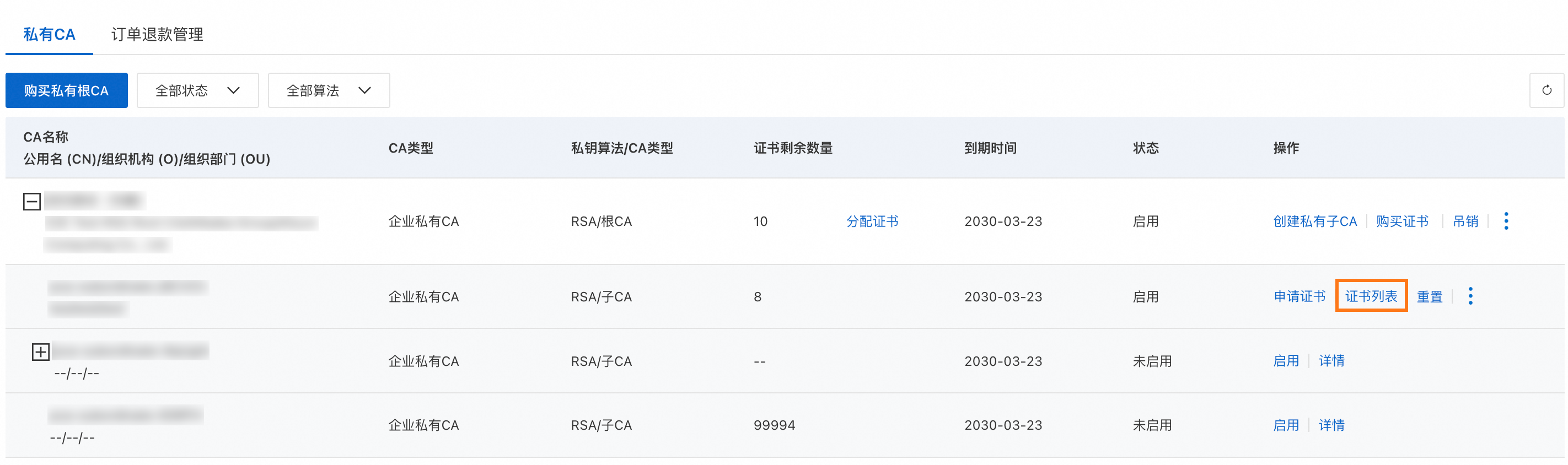This screenshot has width=1568, height=465.
Task: Collapse the root CA row with minus icon
Action: [x=31, y=201]
